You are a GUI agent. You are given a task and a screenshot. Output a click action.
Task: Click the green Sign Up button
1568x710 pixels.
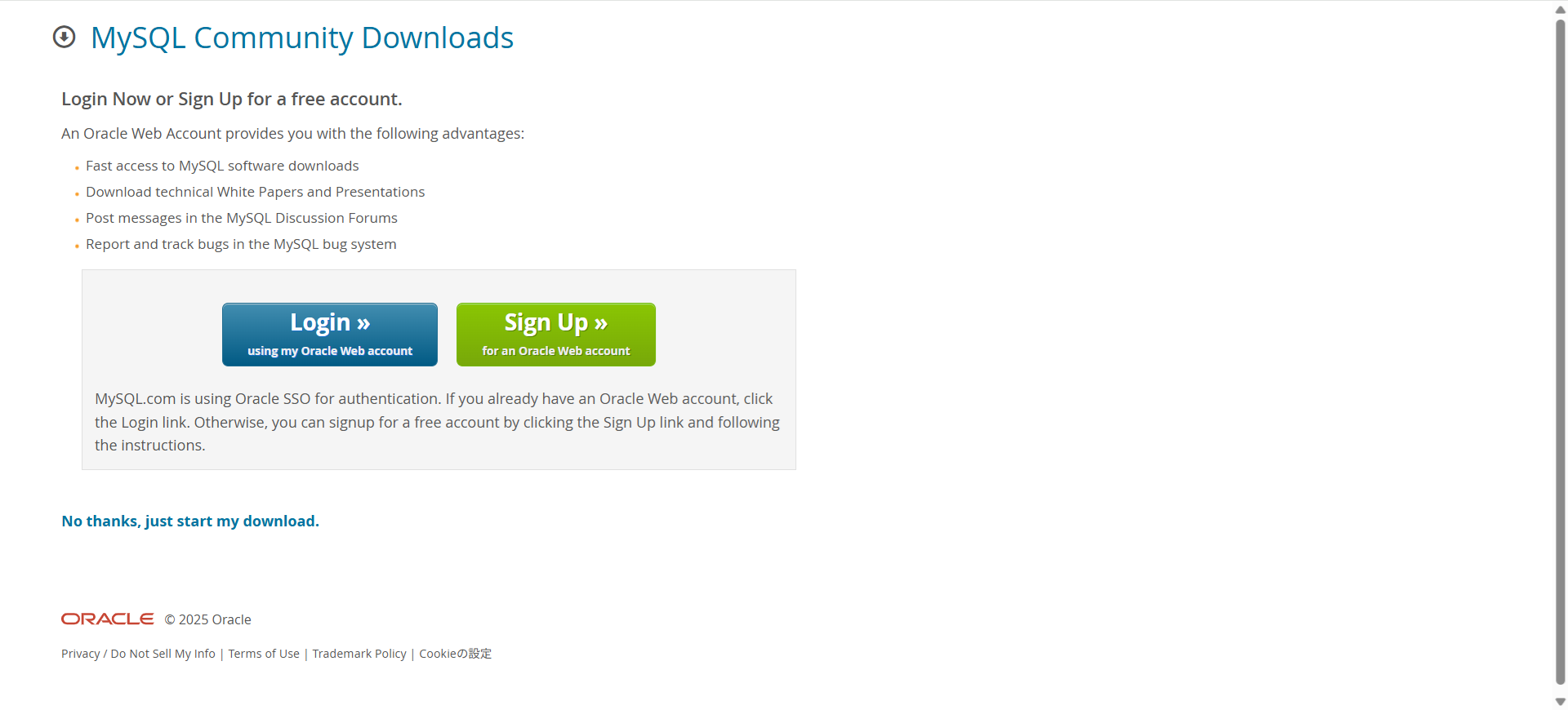click(556, 335)
